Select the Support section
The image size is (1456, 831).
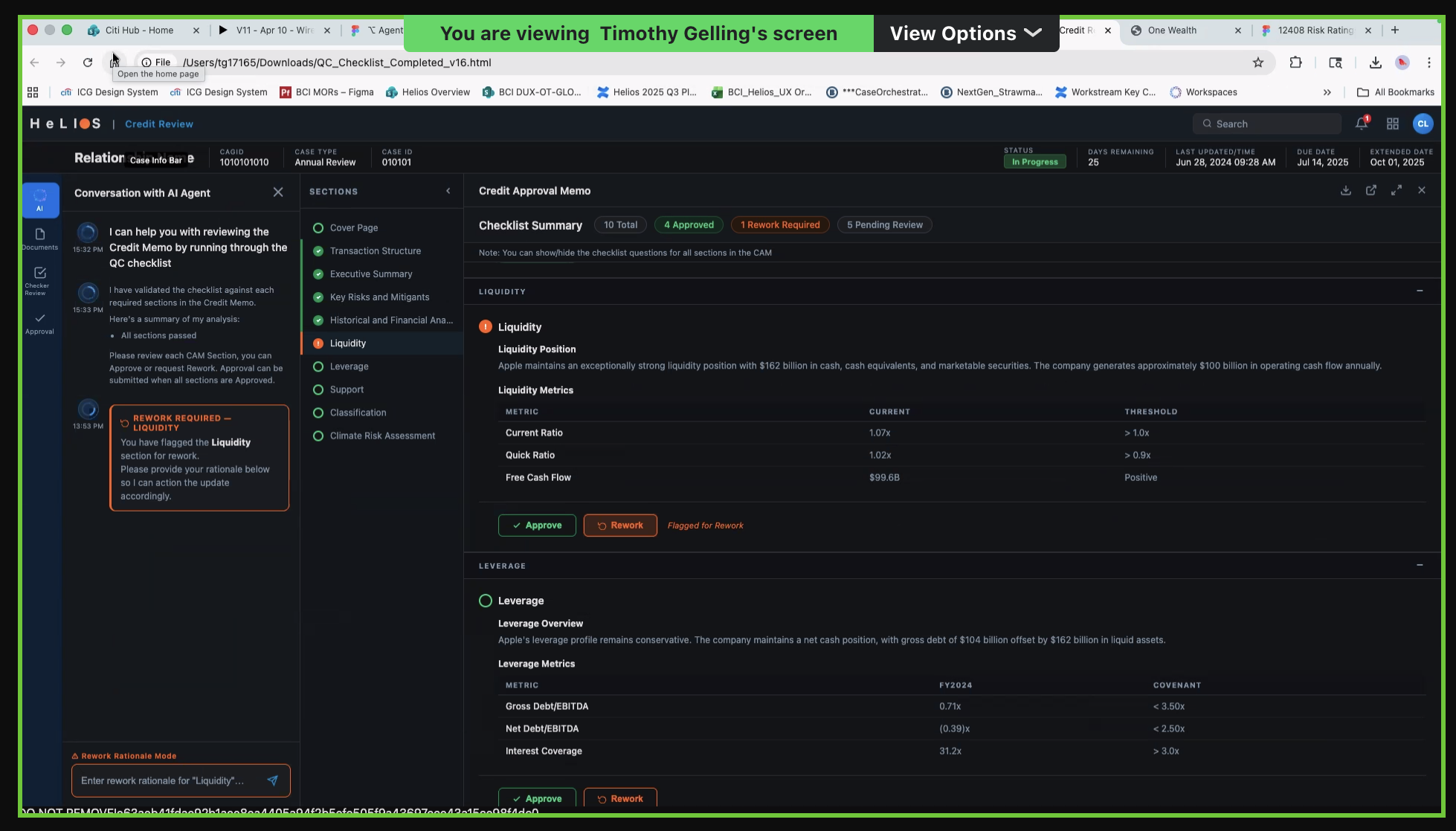382,389
